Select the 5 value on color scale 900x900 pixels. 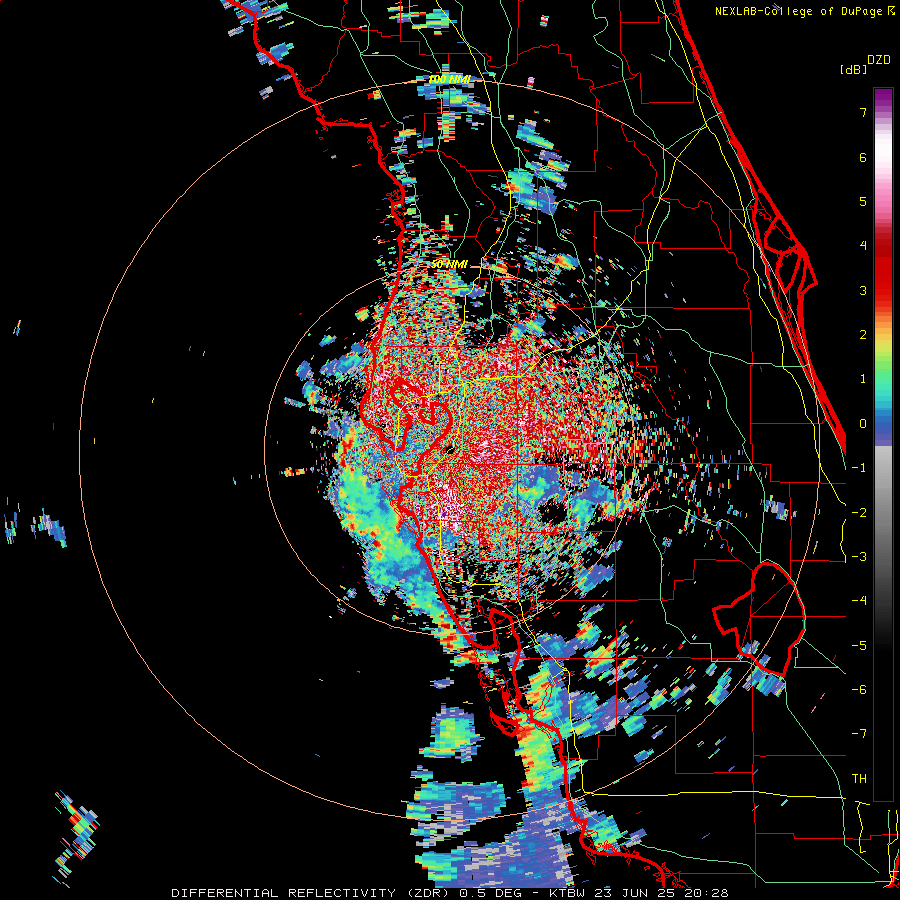point(863,201)
